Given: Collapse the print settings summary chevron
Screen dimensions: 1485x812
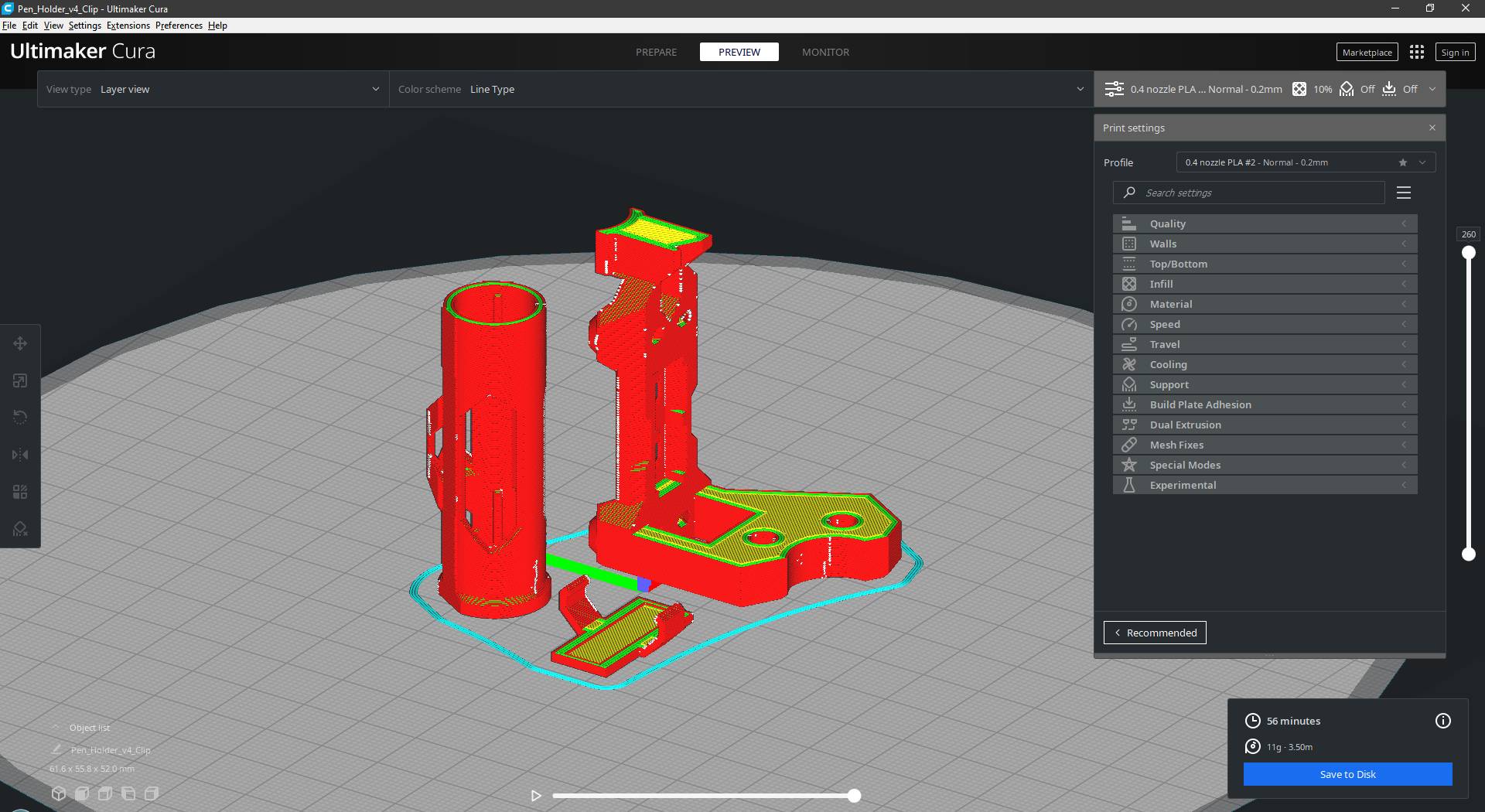Looking at the screenshot, I should (x=1432, y=89).
